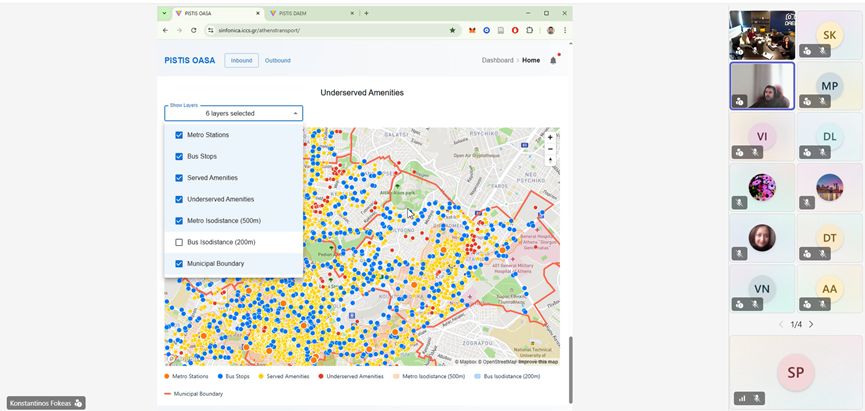Zoom out on the map
The width and height of the screenshot is (865, 411).
[x=550, y=148]
